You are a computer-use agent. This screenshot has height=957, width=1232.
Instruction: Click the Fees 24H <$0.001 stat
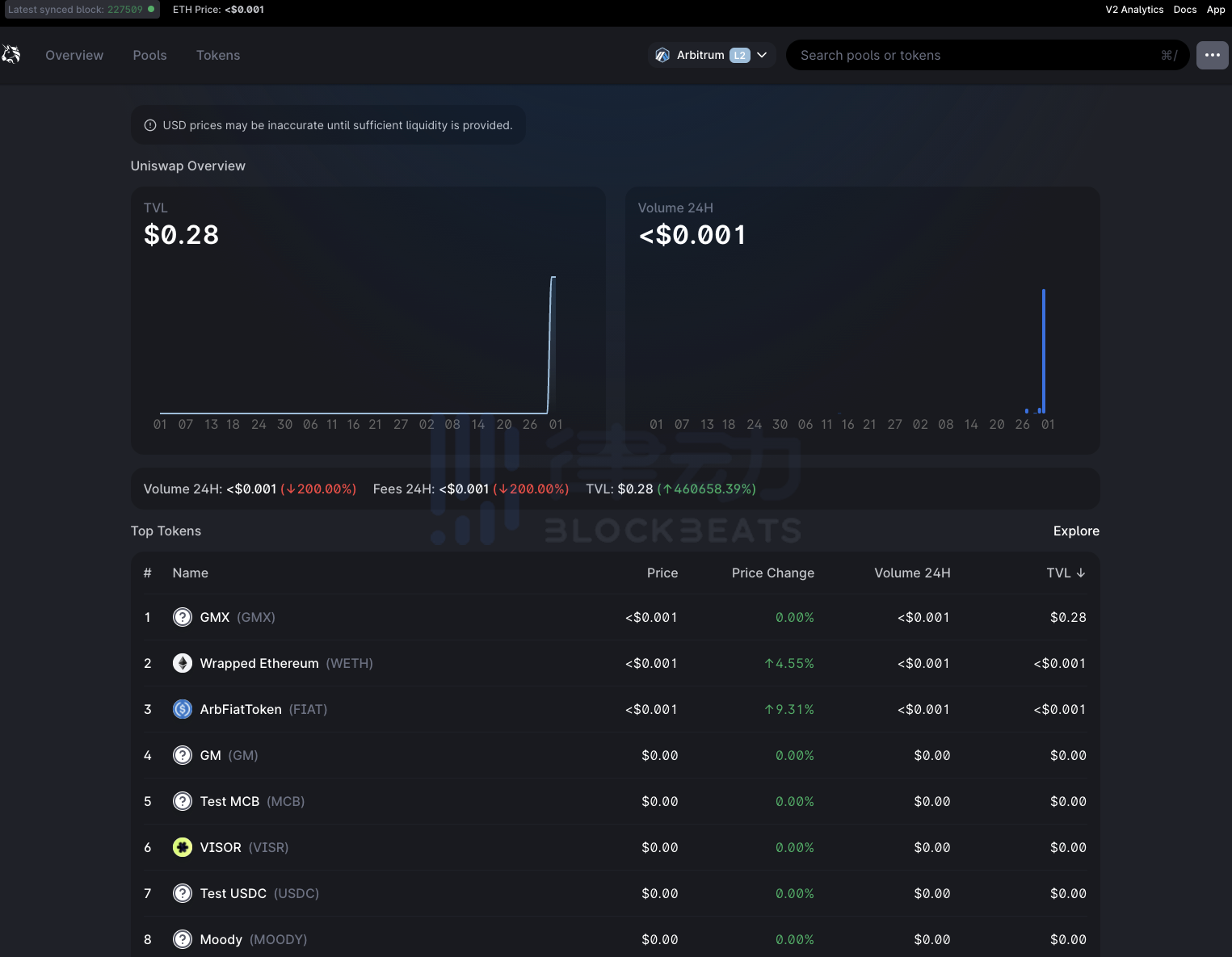(470, 489)
